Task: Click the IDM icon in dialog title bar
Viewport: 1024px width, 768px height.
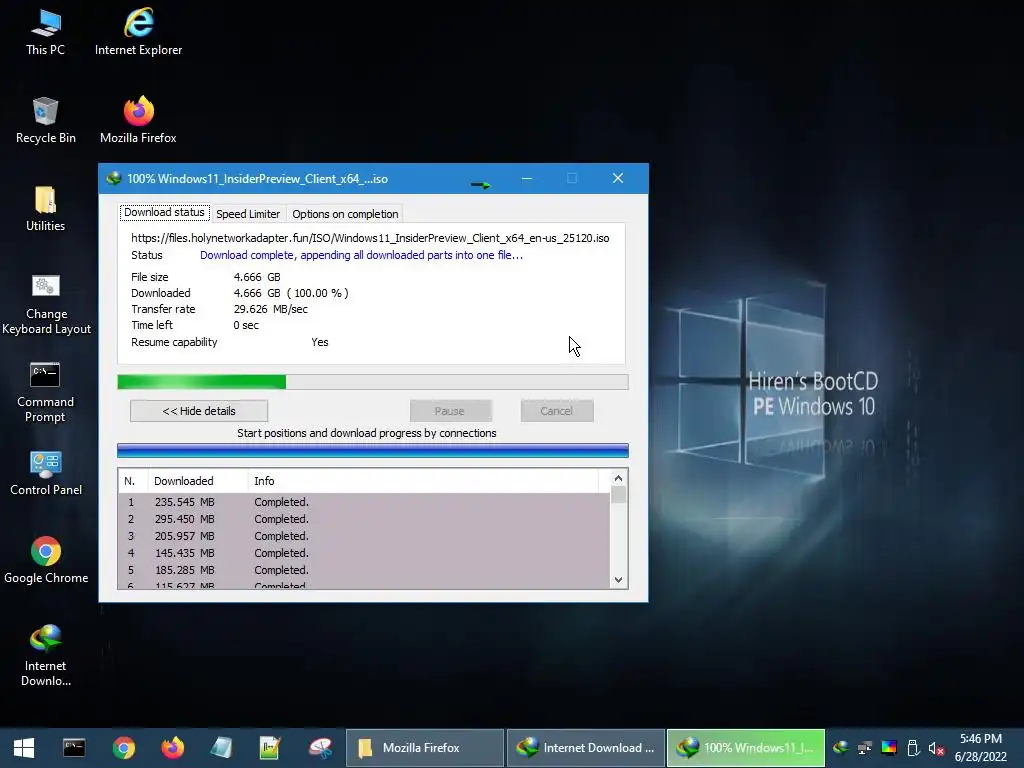Action: click(x=114, y=178)
